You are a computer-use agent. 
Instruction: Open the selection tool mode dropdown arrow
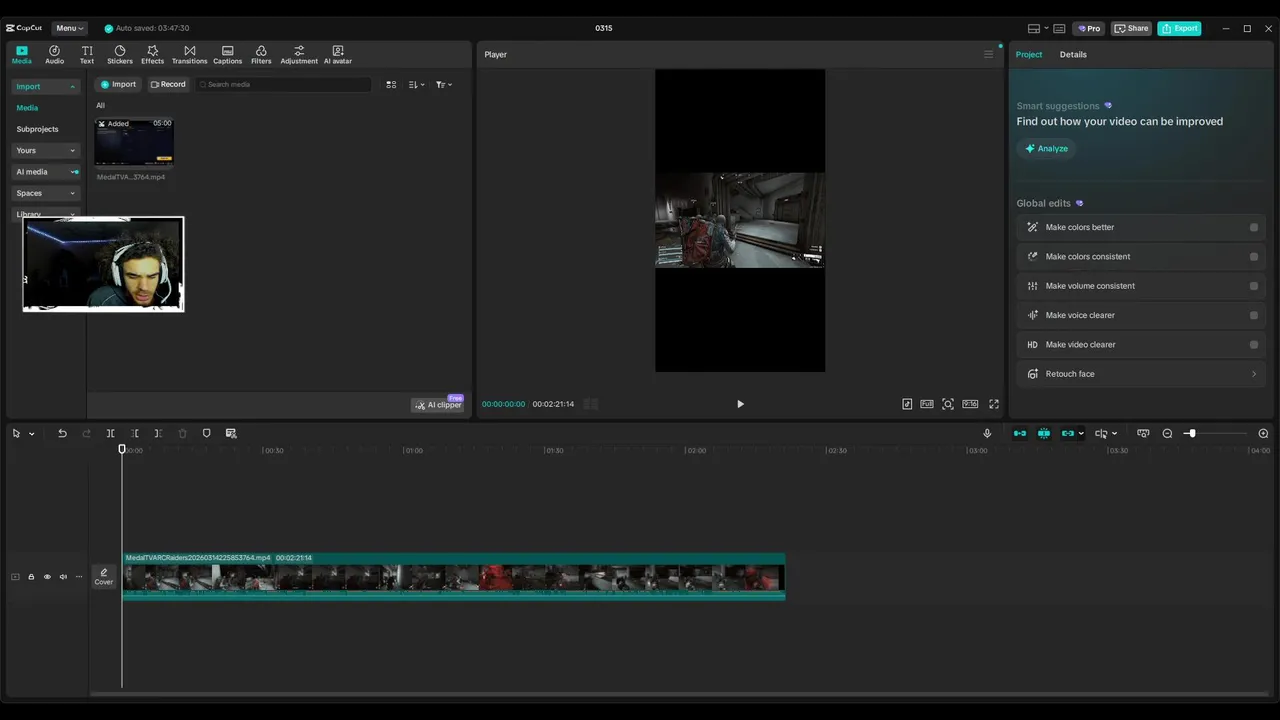32,434
